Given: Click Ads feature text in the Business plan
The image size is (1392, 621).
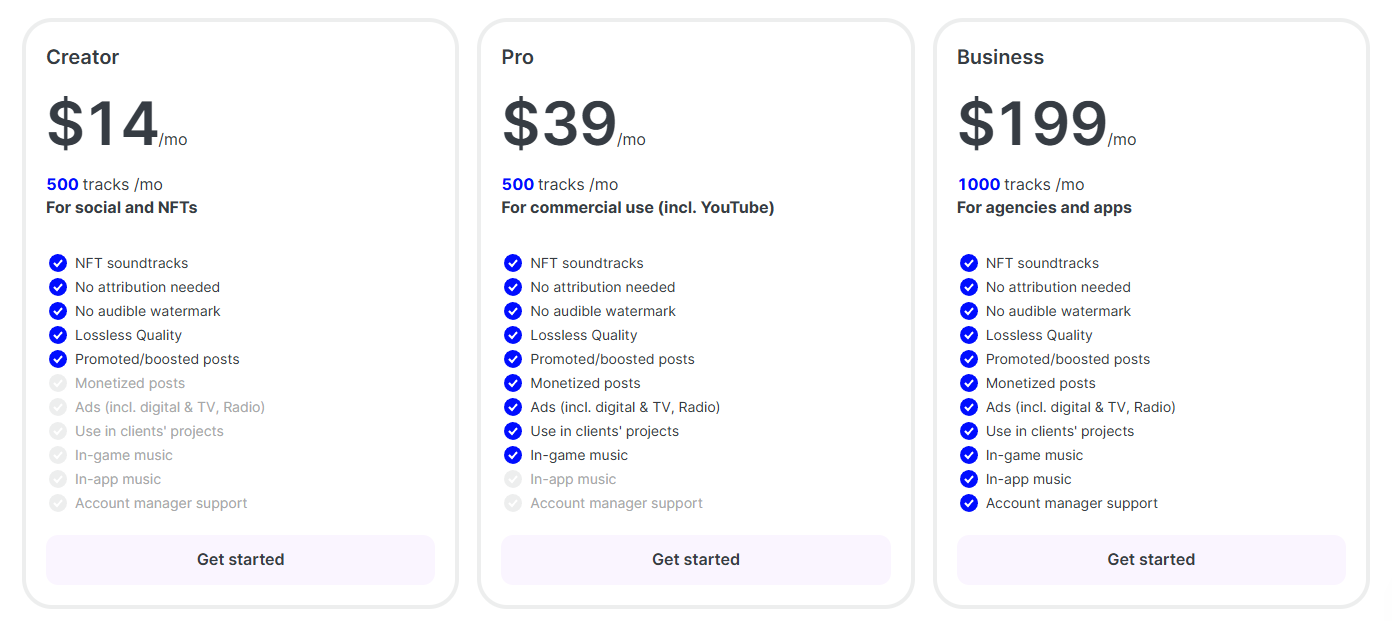Looking at the screenshot, I should point(1081,407).
